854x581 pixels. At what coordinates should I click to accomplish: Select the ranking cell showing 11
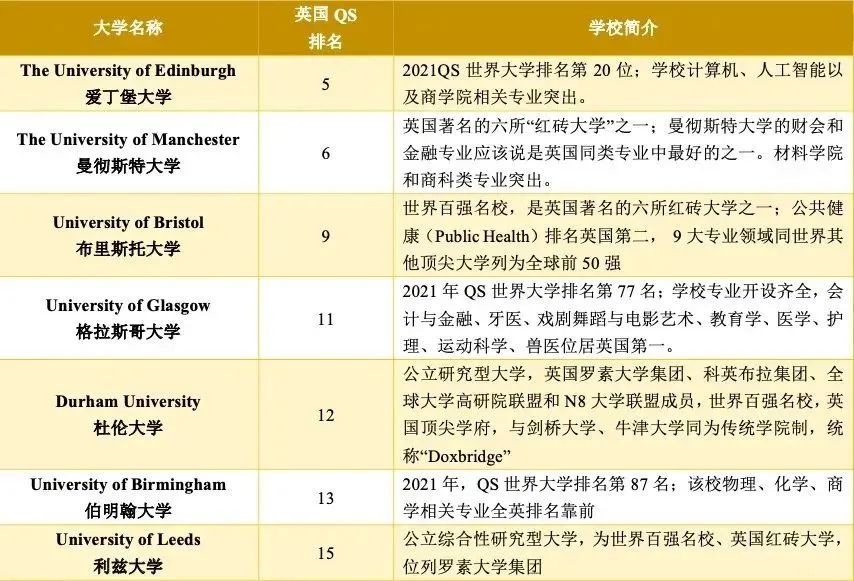[x=325, y=318]
